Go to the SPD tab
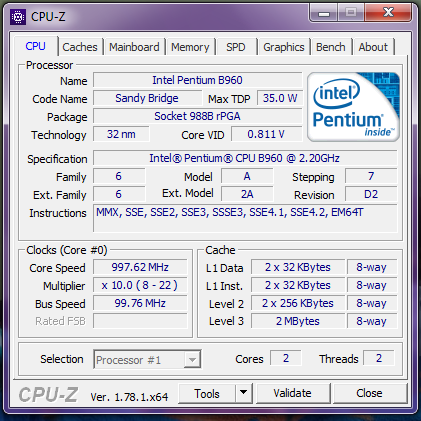This screenshot has width=421, height=421. pos(236,47)
